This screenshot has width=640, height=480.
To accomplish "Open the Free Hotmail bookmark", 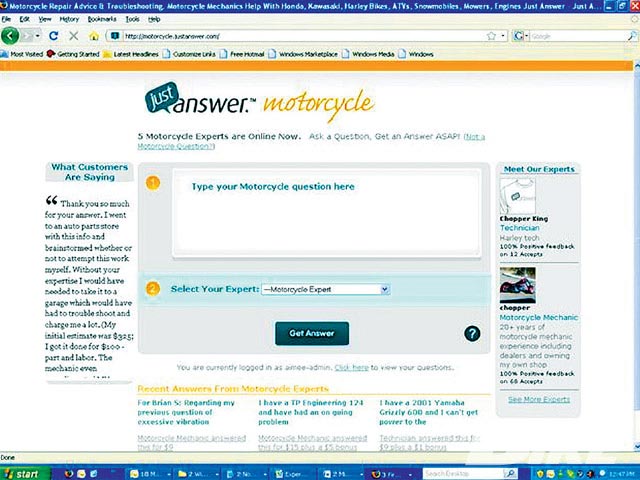I will point(242,54).
